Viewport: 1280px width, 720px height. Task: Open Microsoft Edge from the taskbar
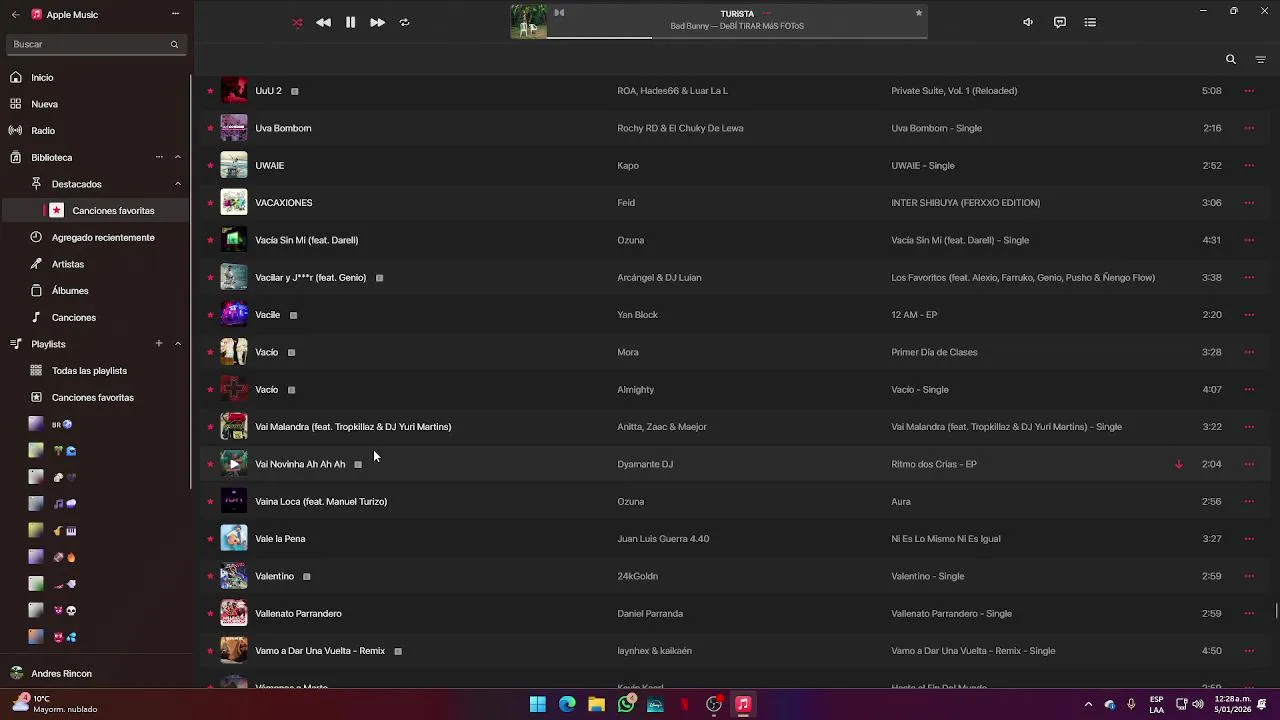pos(567,705)
